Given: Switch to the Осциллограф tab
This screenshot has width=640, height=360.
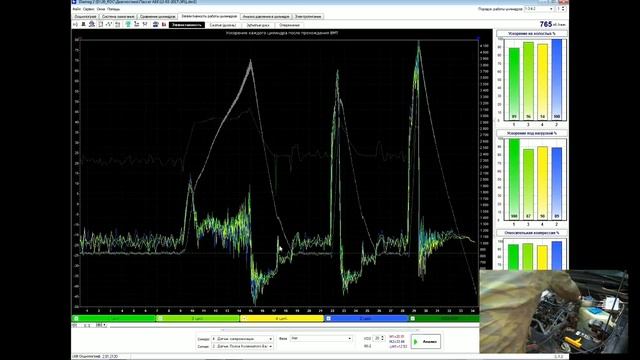Looking at the screenshot, I should [85, 17].
